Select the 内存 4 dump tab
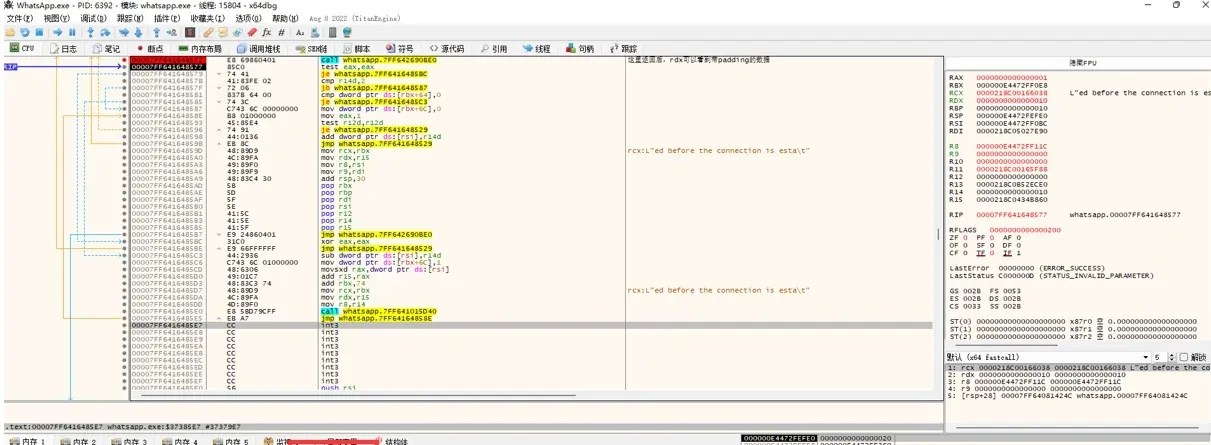1211x445 pixels. click(180, 441)
